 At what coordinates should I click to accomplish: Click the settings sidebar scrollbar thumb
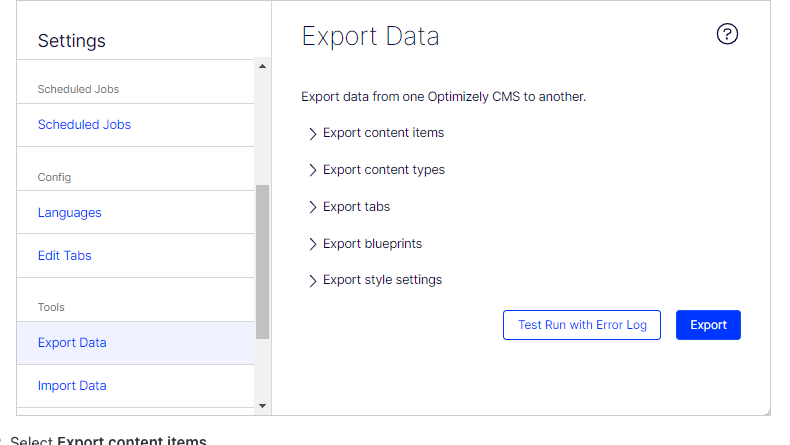point(262,262)
